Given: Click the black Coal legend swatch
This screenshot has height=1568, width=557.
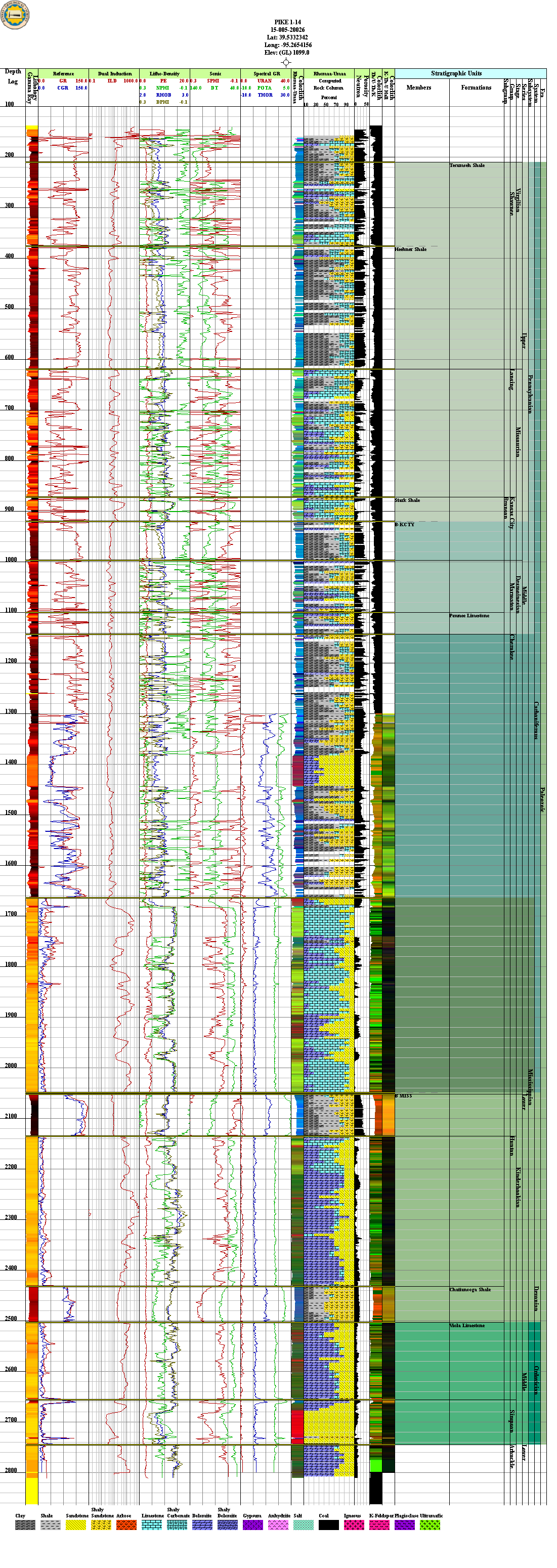Looking at the screenshot, I should click(x=329, y=1525).
